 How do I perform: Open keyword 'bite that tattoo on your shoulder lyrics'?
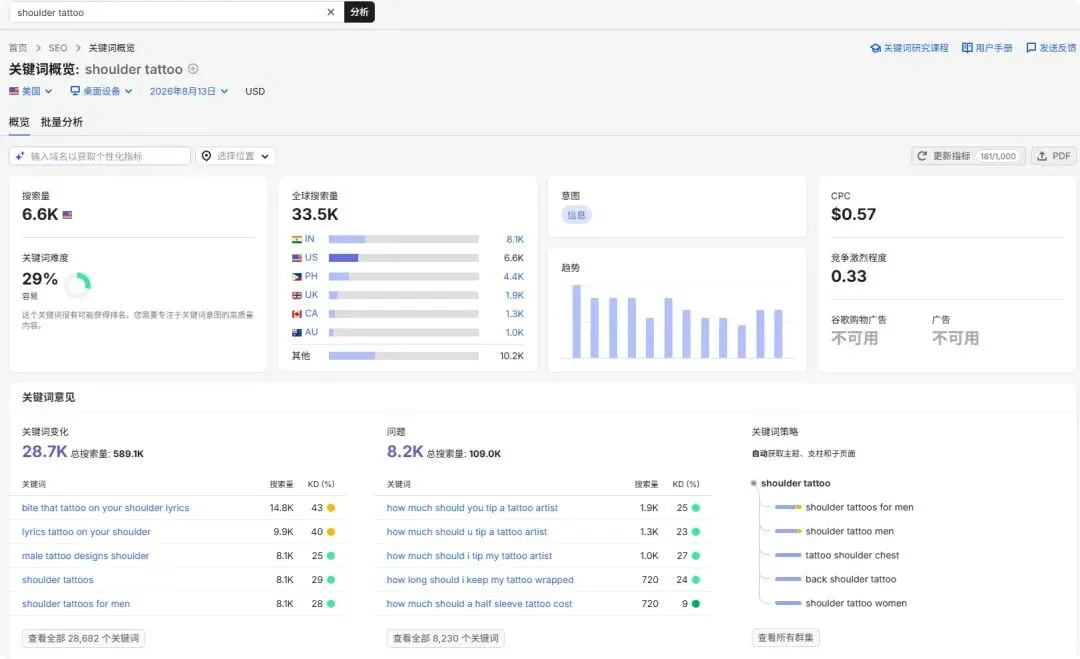tap(105, 508)
